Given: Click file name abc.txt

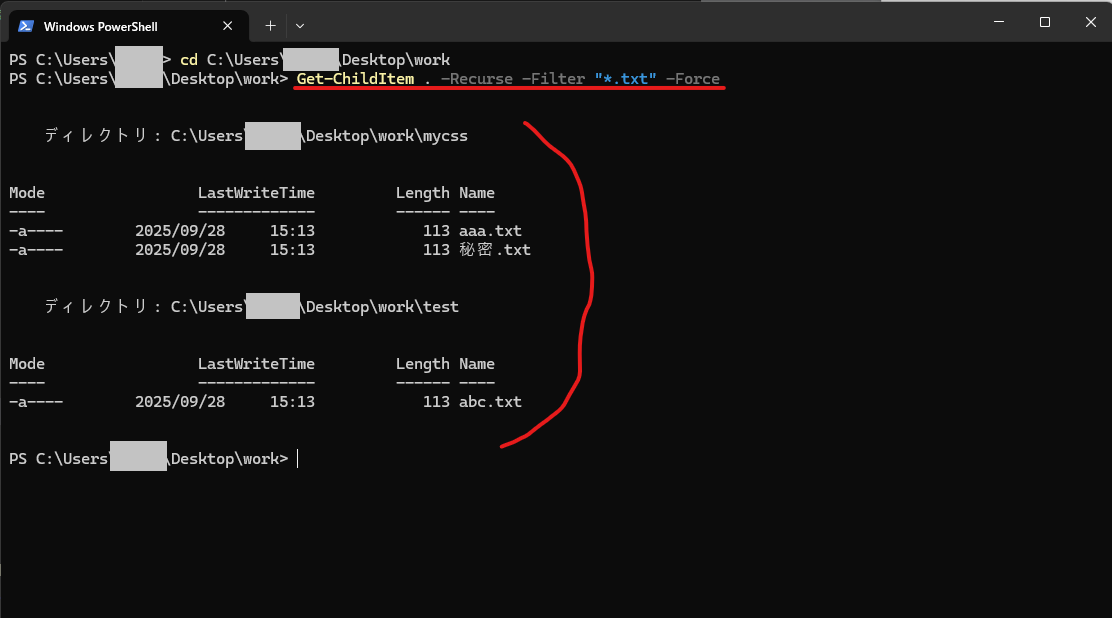Looking at the screenshot, I should pyautogui.click(x=490, y=402).
